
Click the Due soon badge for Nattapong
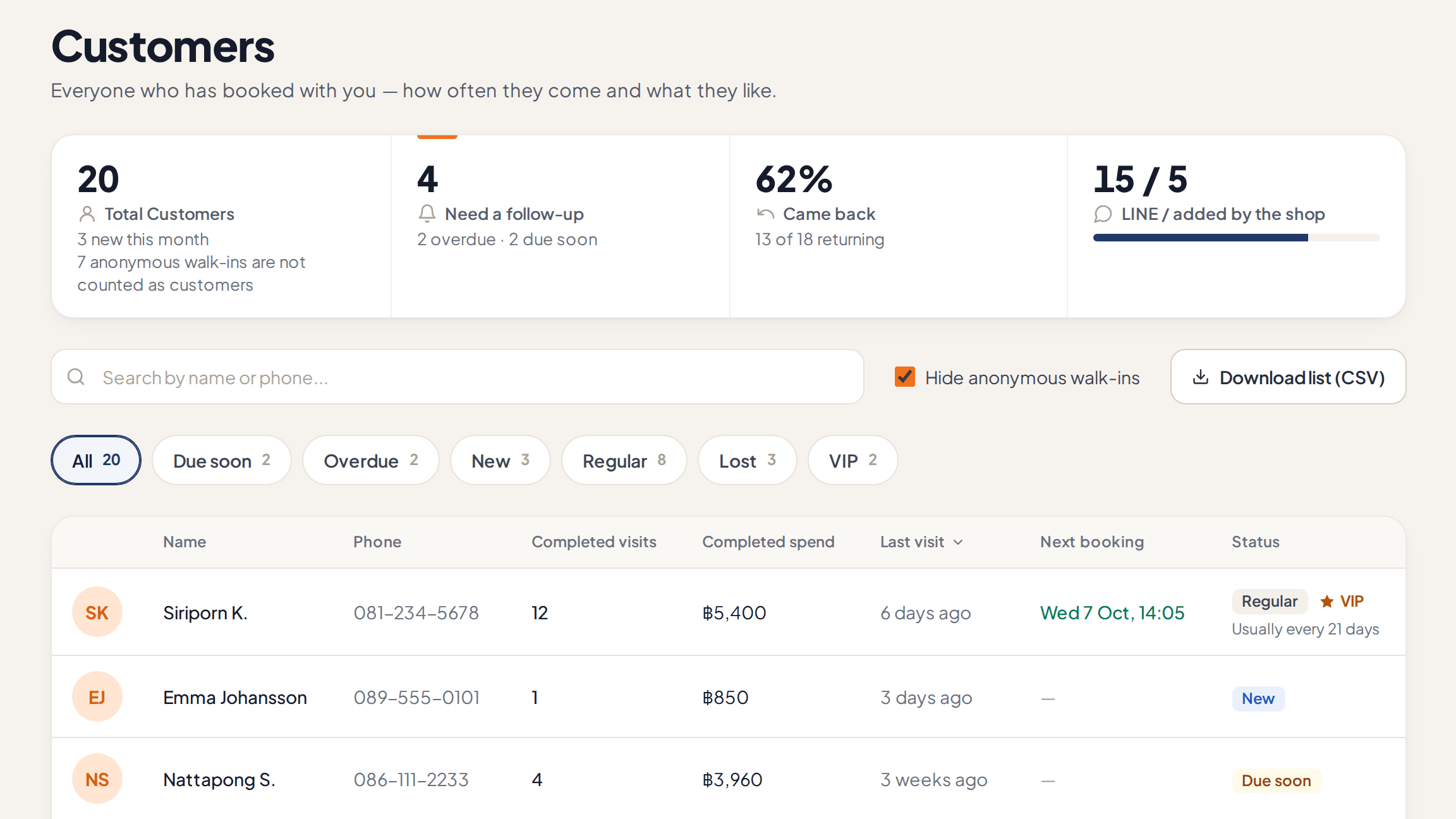1277,781
